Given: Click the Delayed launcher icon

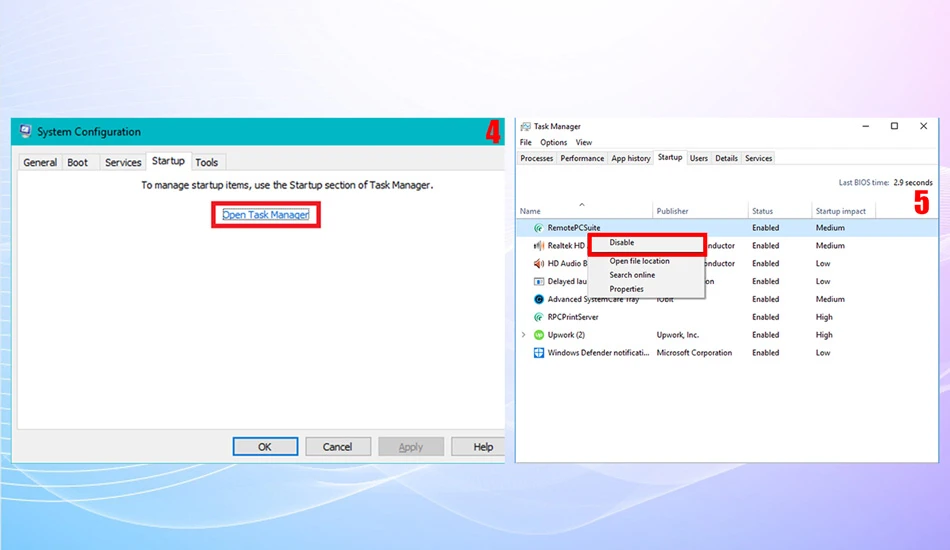Looking at the screenshot, I should click(x=539, y=281).
